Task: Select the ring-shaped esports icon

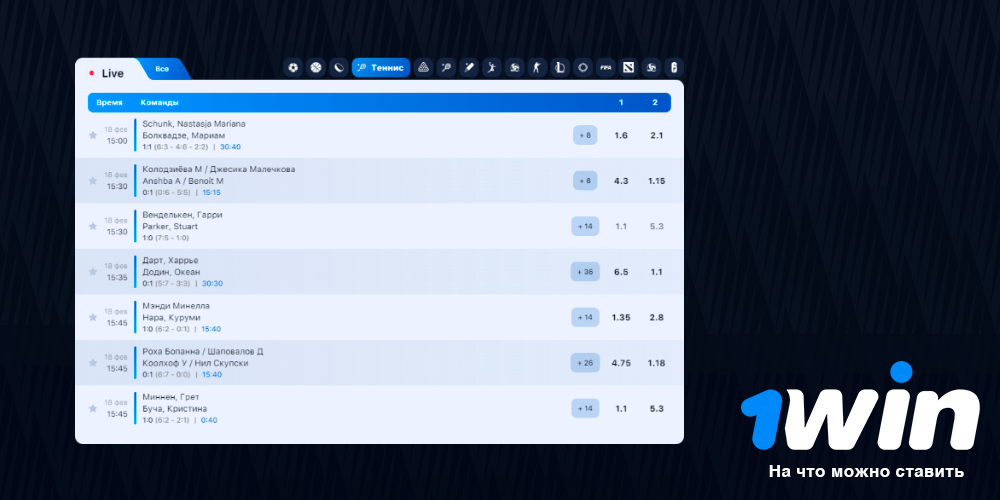Action: coord(582,68)
